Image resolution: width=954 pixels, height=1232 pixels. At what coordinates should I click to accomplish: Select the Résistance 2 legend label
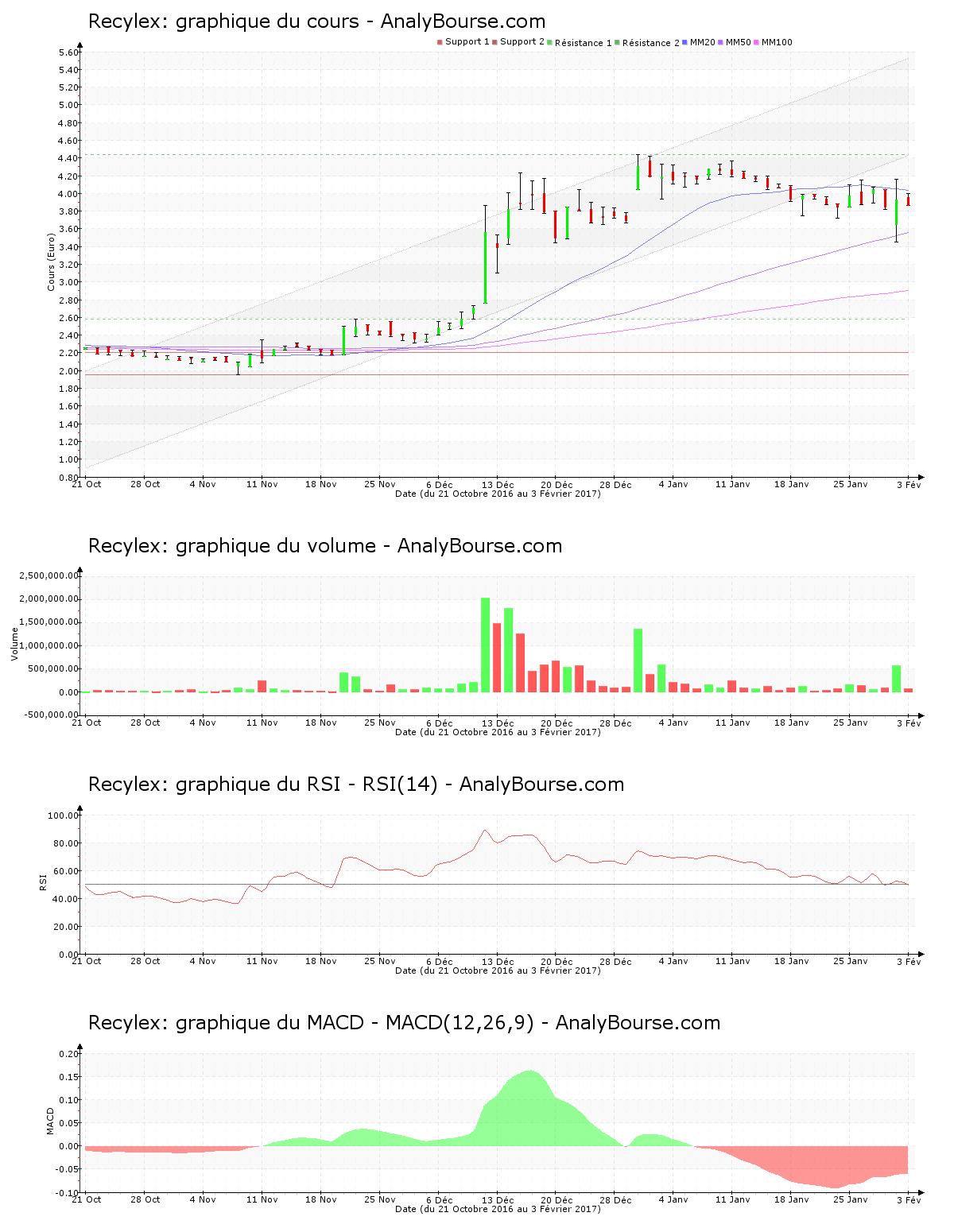click(651, 43)
